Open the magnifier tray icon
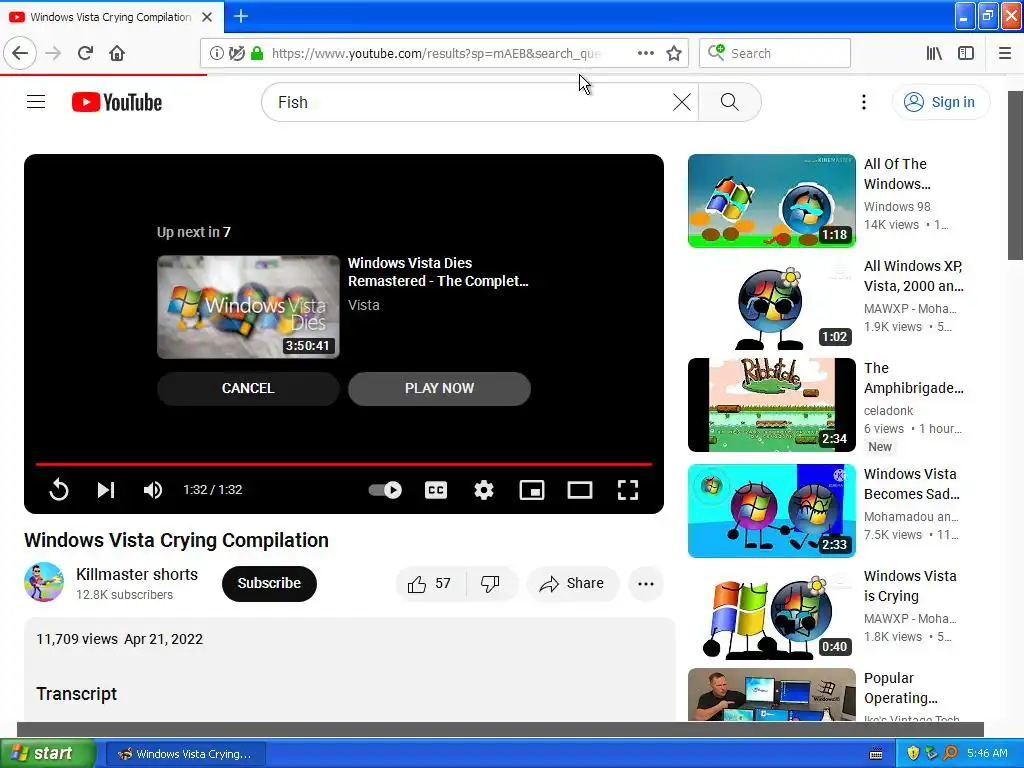The width and height of the screenshot is (1024, 768). click(x=950, y=754)
